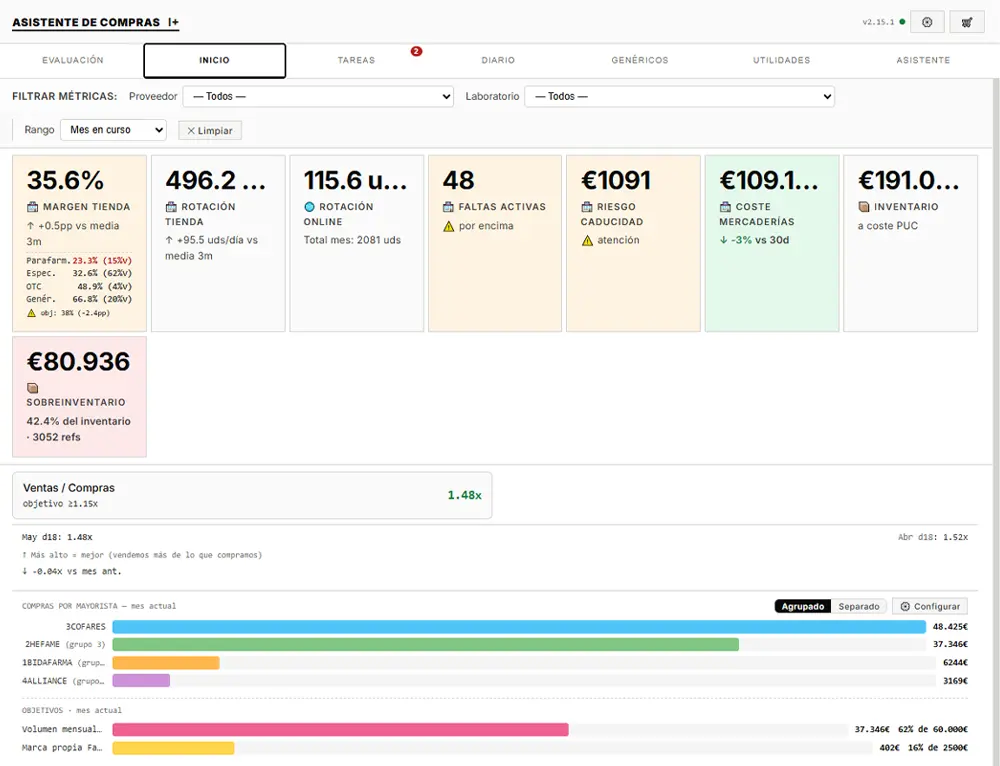Click the 48.425€ amount for 3COFARES
1000x766 pixels.
click(950, 626)
